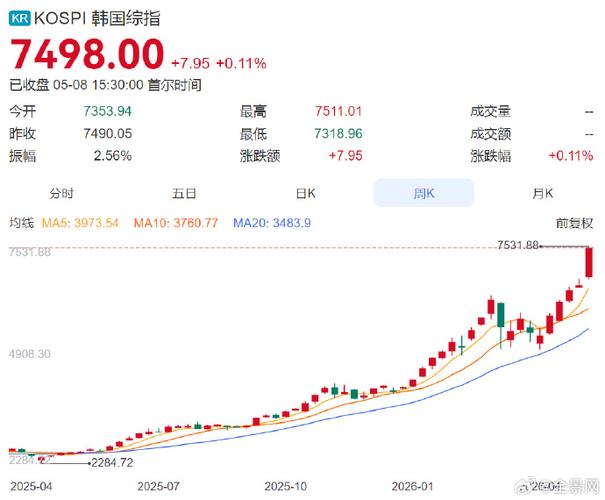
Task: Click the KOSPI 韩国综指 title
Action: click(97, 18)
